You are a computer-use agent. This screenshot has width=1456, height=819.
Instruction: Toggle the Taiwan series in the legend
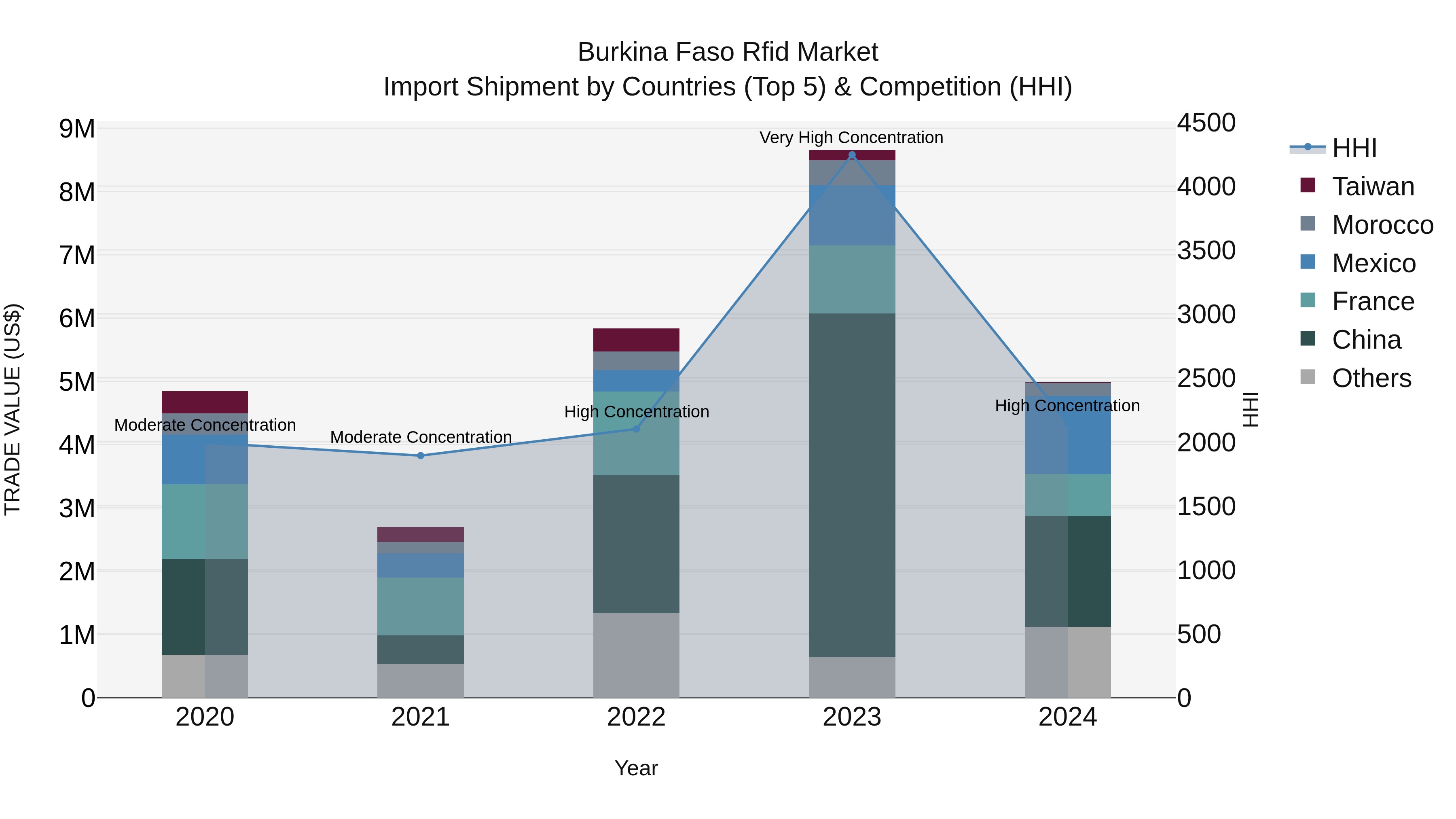(x=1357, y=186)
